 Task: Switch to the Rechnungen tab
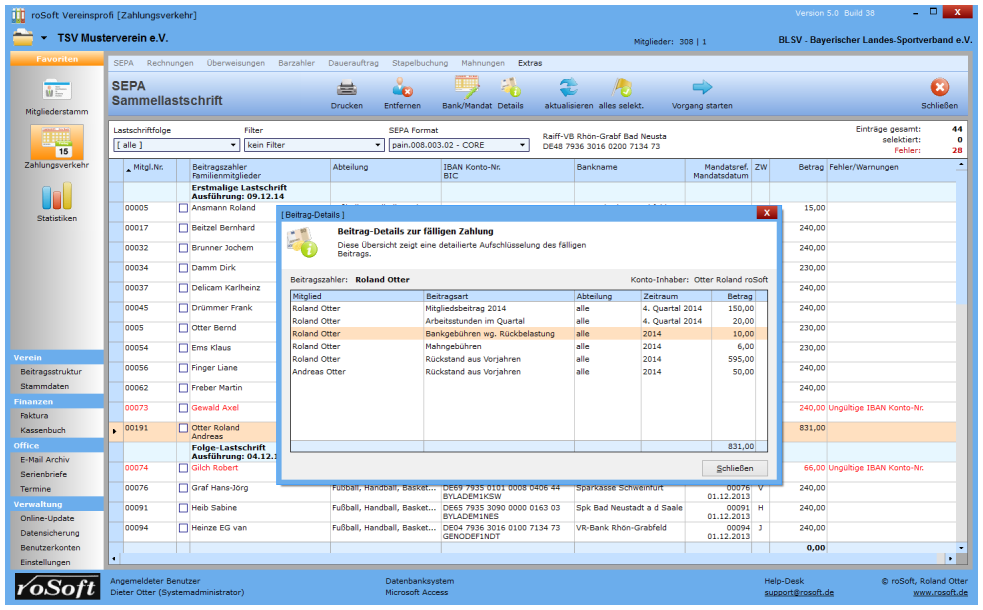(x=170, y=63)
